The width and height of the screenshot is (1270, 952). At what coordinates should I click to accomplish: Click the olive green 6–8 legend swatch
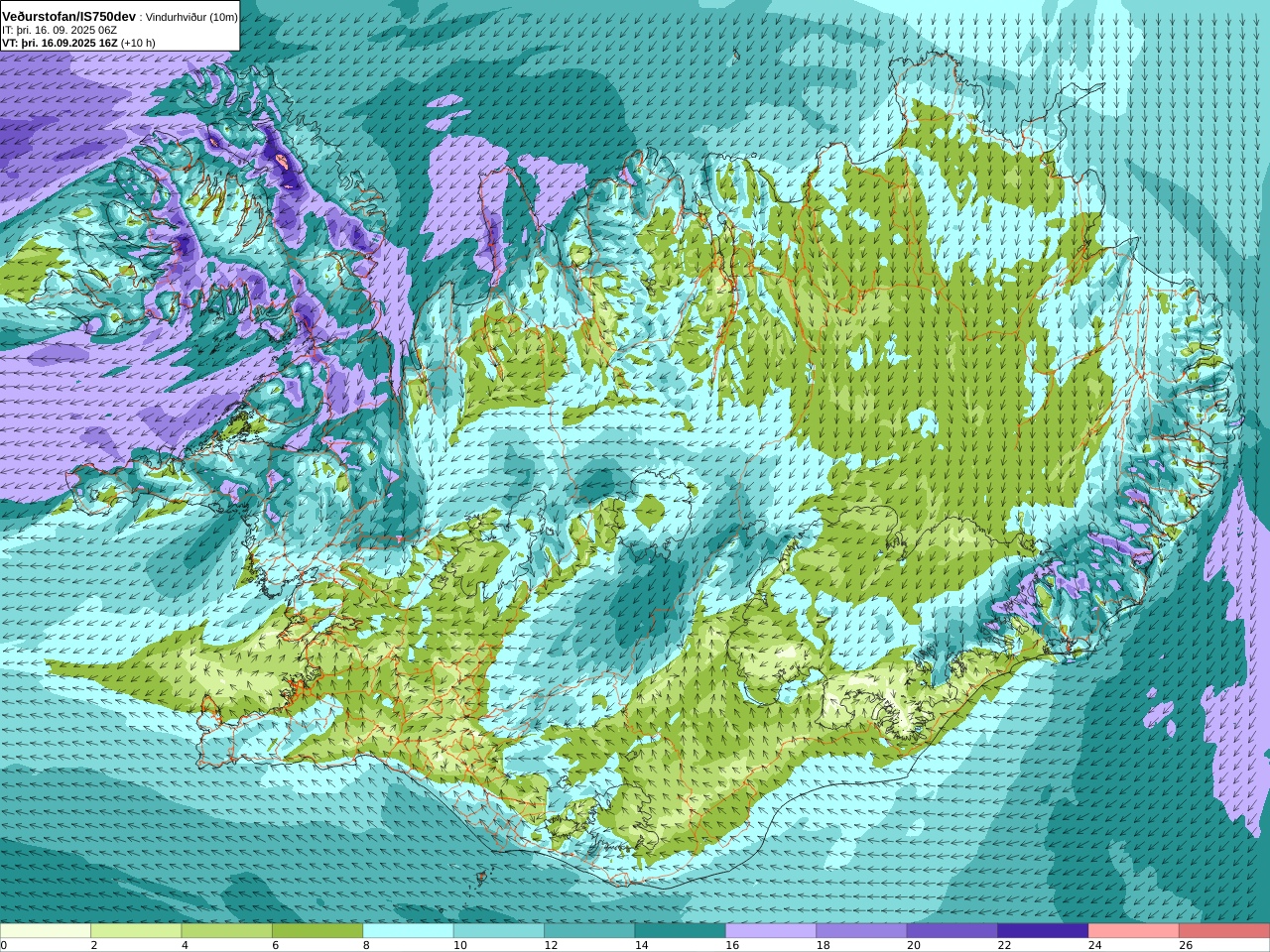pos(317,931)
